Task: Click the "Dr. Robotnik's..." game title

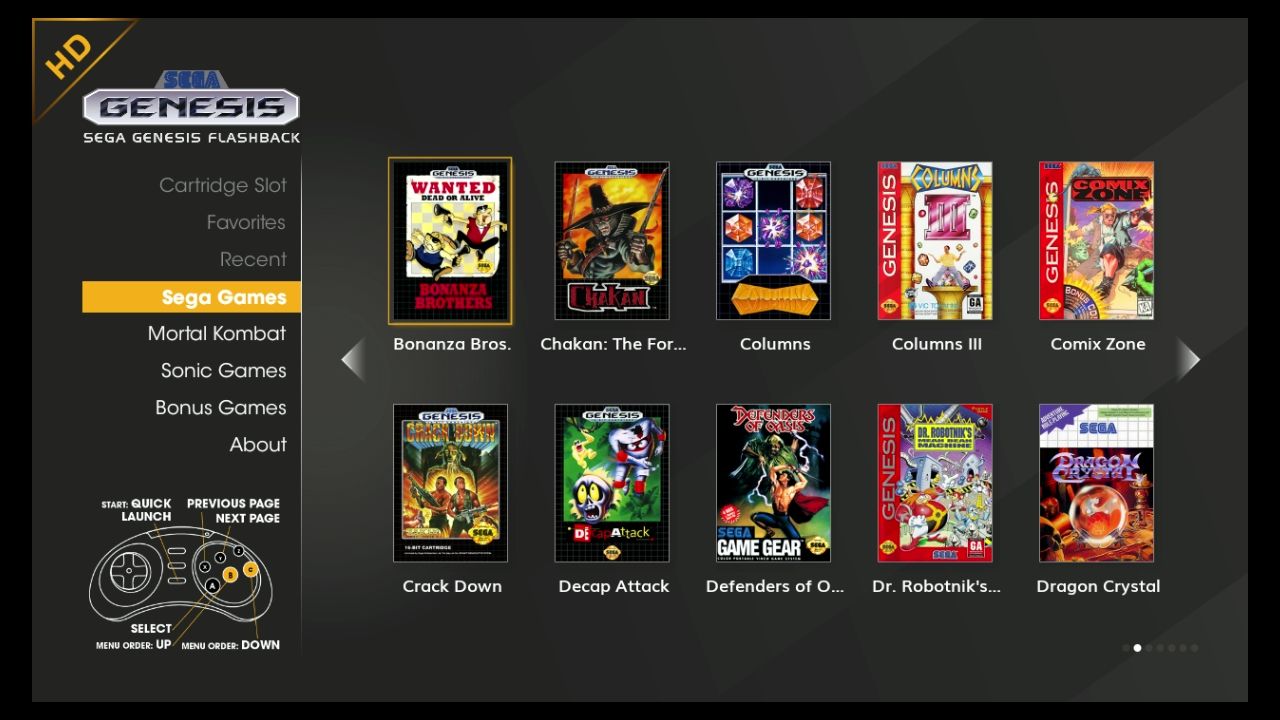Action: 936,586
